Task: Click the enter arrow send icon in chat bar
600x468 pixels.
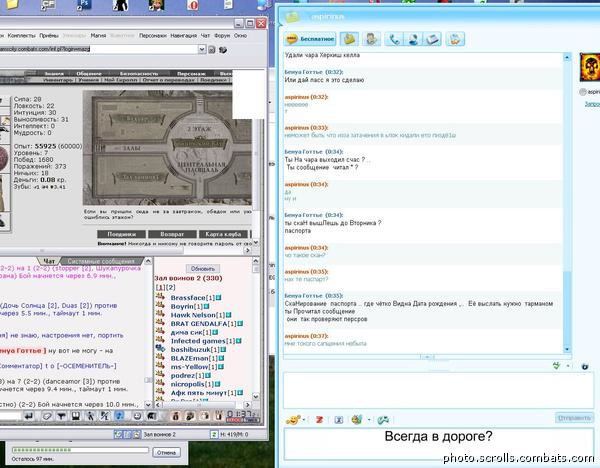Action: pyautogui.click(x=29, y=416)
